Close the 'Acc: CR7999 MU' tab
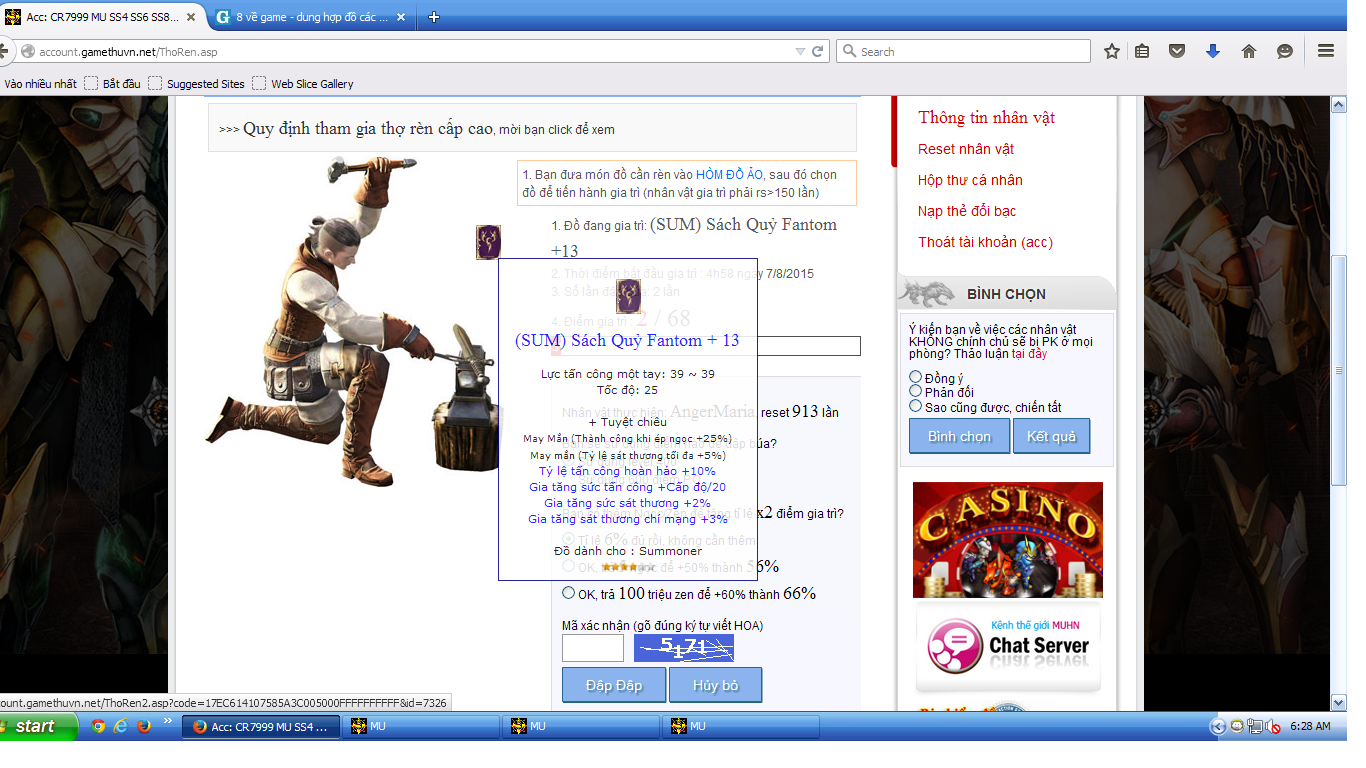The width and height of the screenshot is (1366, 768). pyautogui.click(x=191, y=17)
